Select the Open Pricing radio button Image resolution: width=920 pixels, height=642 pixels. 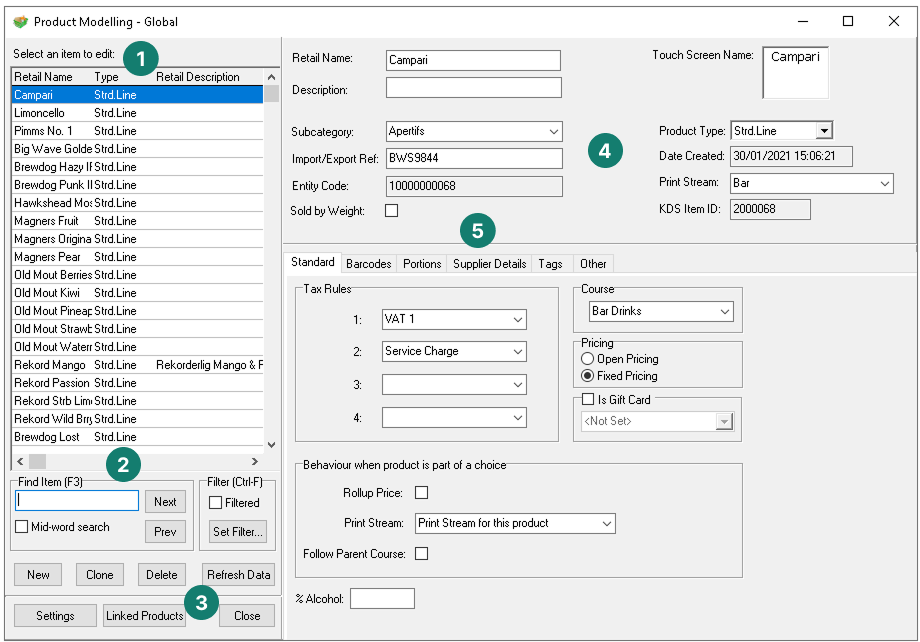[x=588, y=359]
